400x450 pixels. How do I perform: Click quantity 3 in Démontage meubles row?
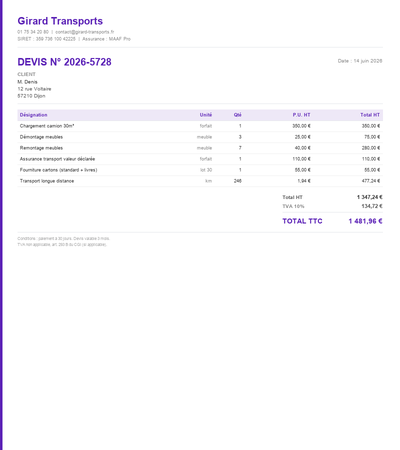[x=240, y=137]
